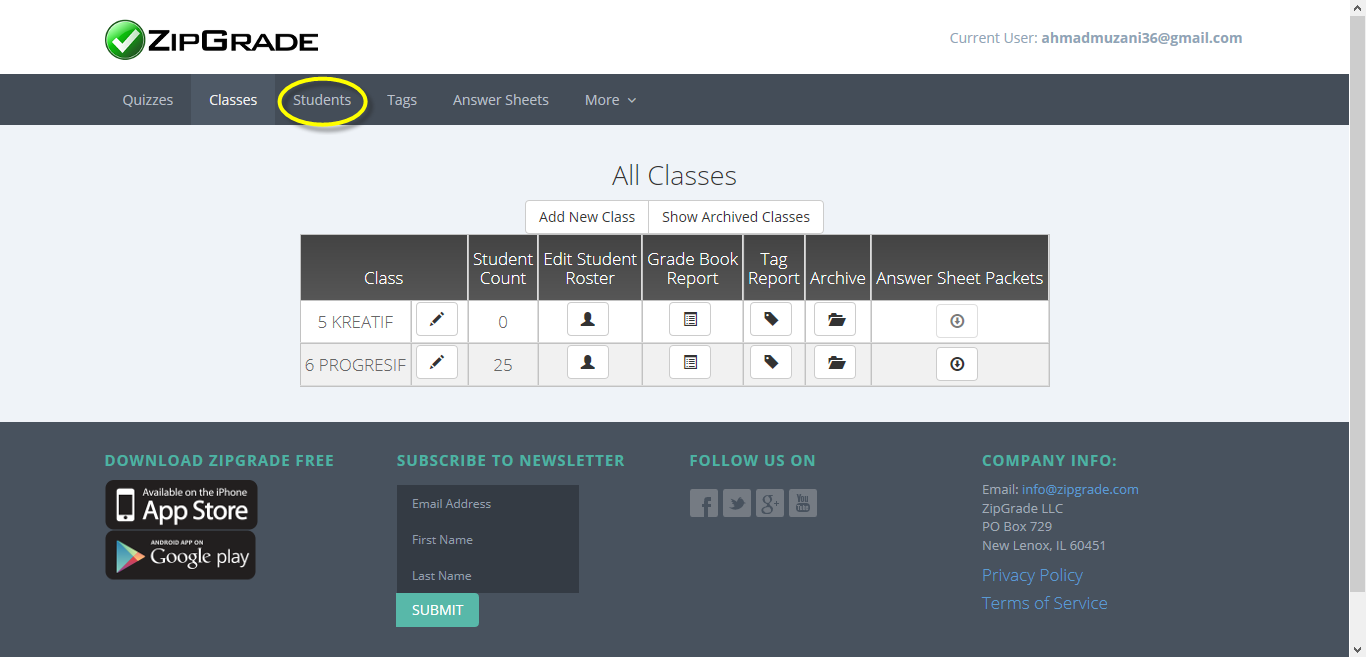Switch to the Tags tab
Screen dimensions: 1366x657
pyautogui.click(x=402, y=100)
